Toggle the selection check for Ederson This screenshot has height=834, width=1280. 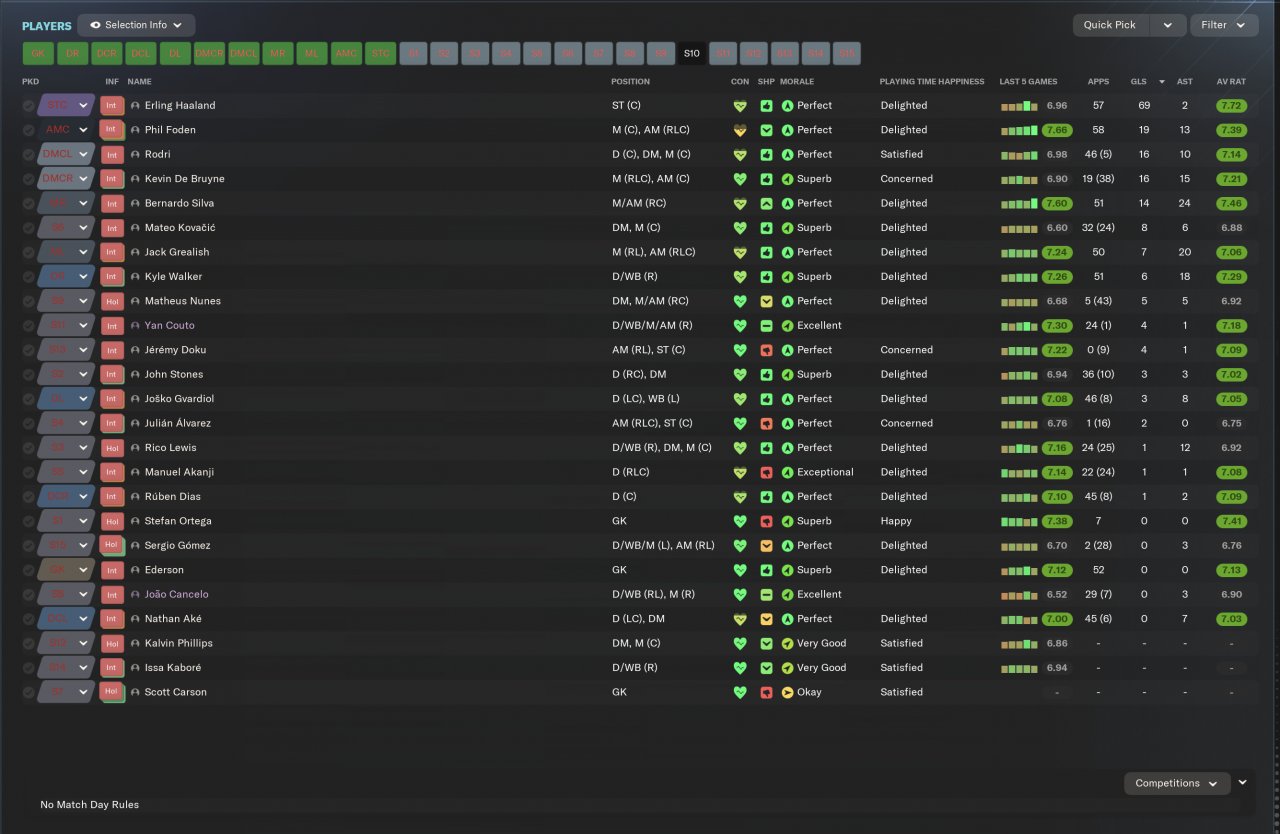tap(28, 570)
